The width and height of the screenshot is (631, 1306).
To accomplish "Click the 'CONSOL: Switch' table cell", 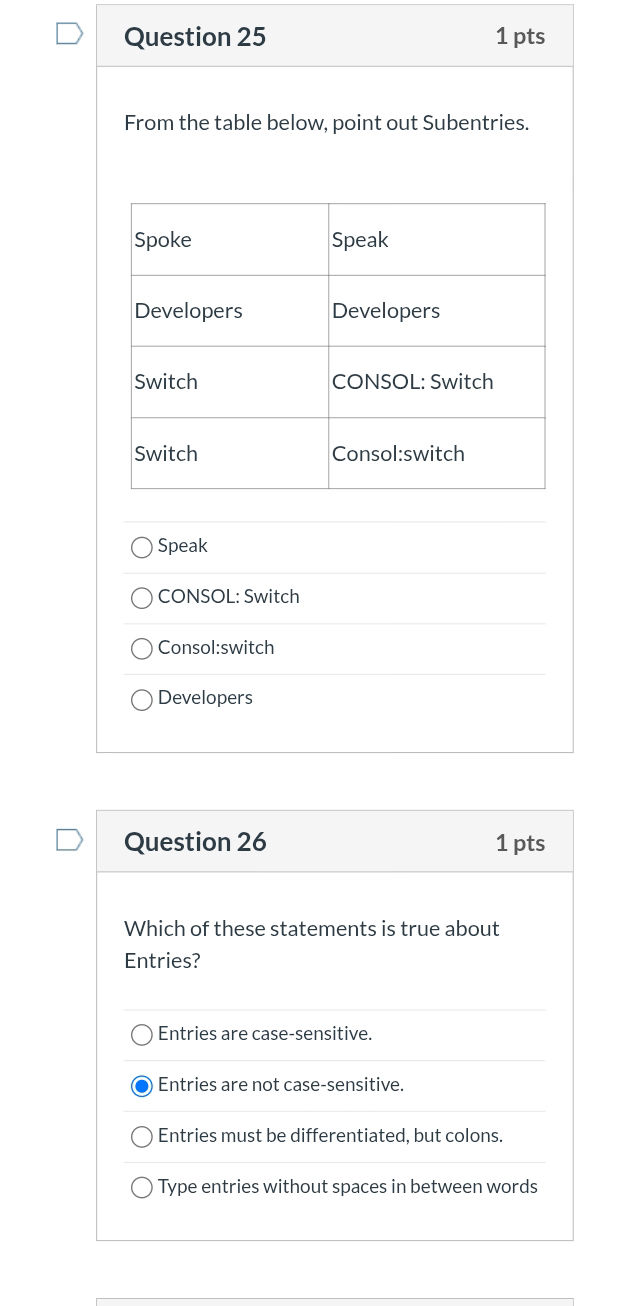I will (412, 381).
